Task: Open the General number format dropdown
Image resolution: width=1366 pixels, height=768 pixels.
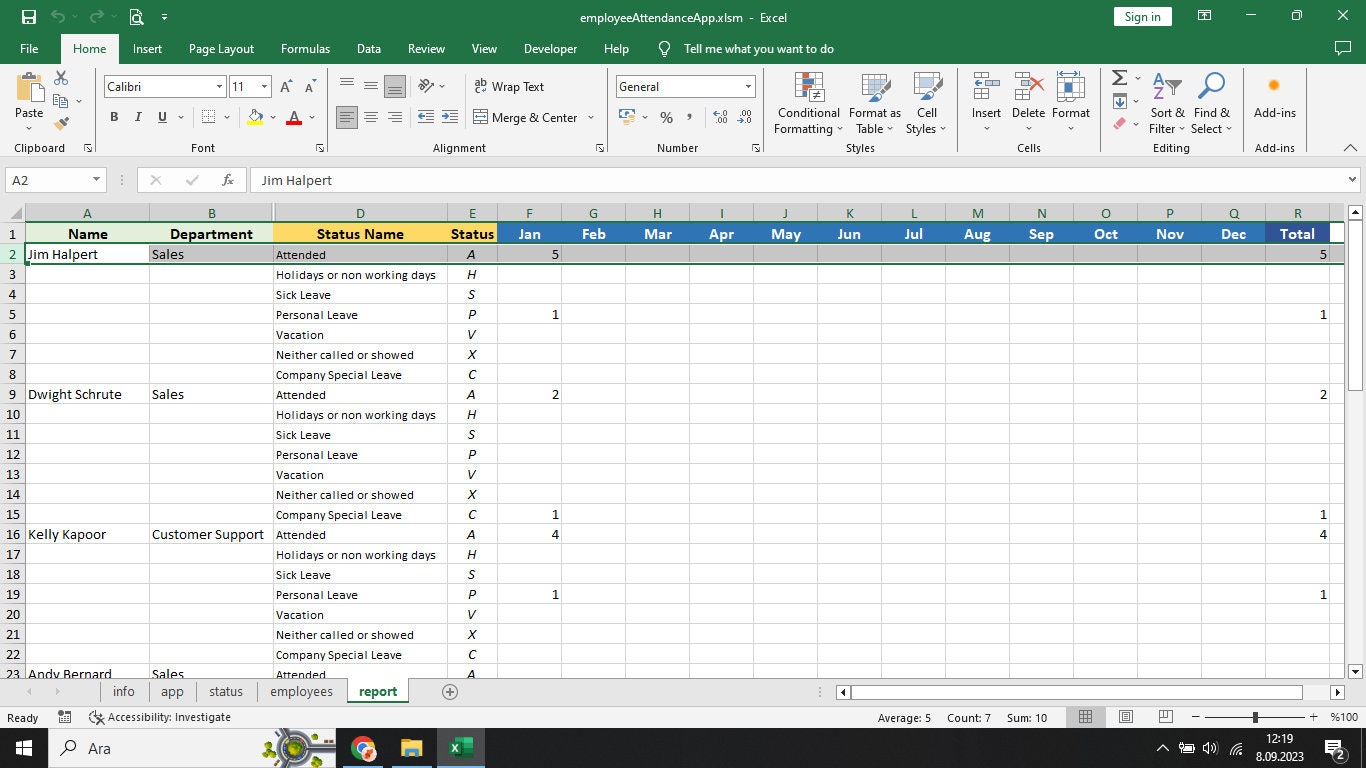Action: click(747, 87)
